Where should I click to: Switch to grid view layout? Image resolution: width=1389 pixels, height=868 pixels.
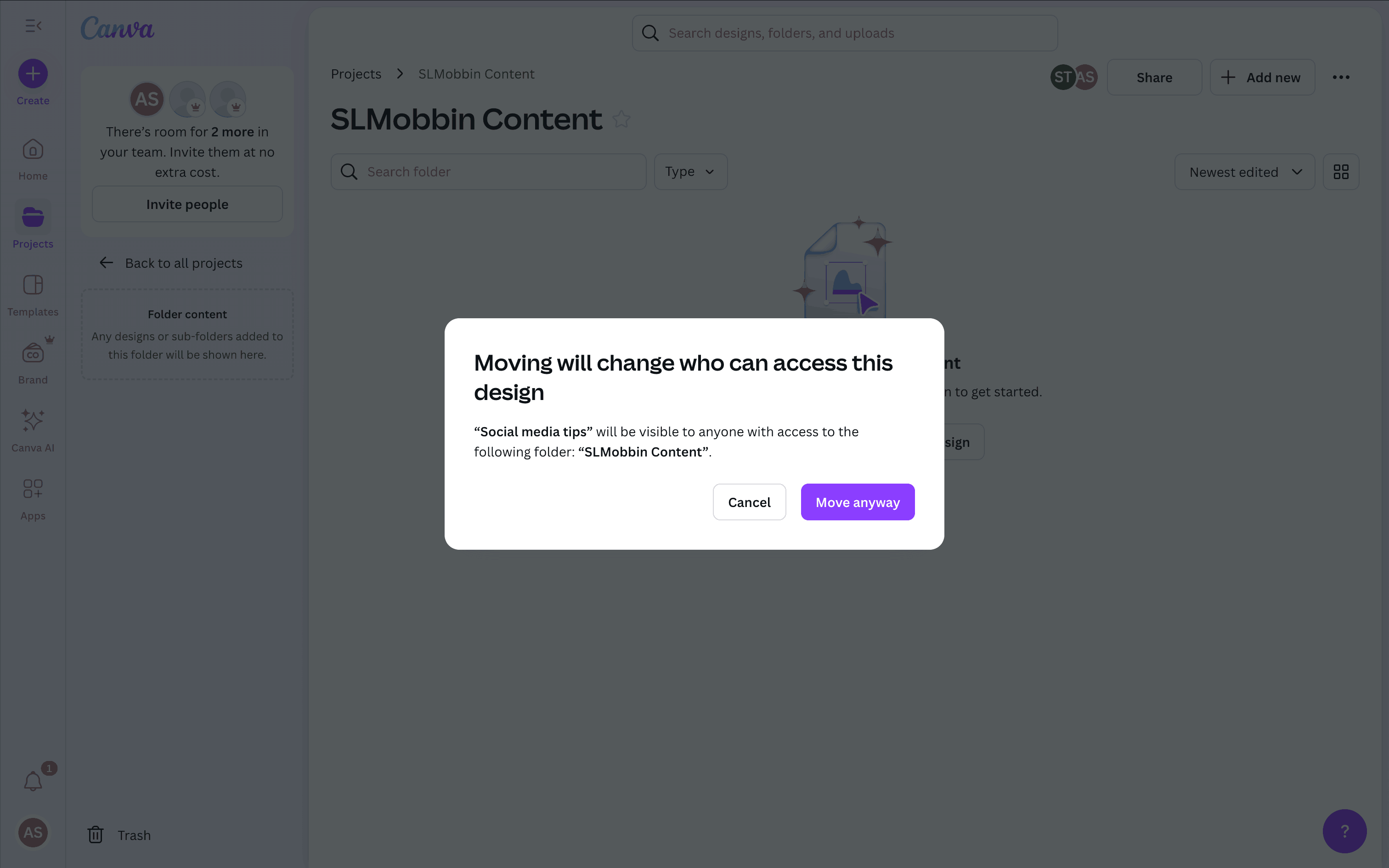pos(1341,172)
